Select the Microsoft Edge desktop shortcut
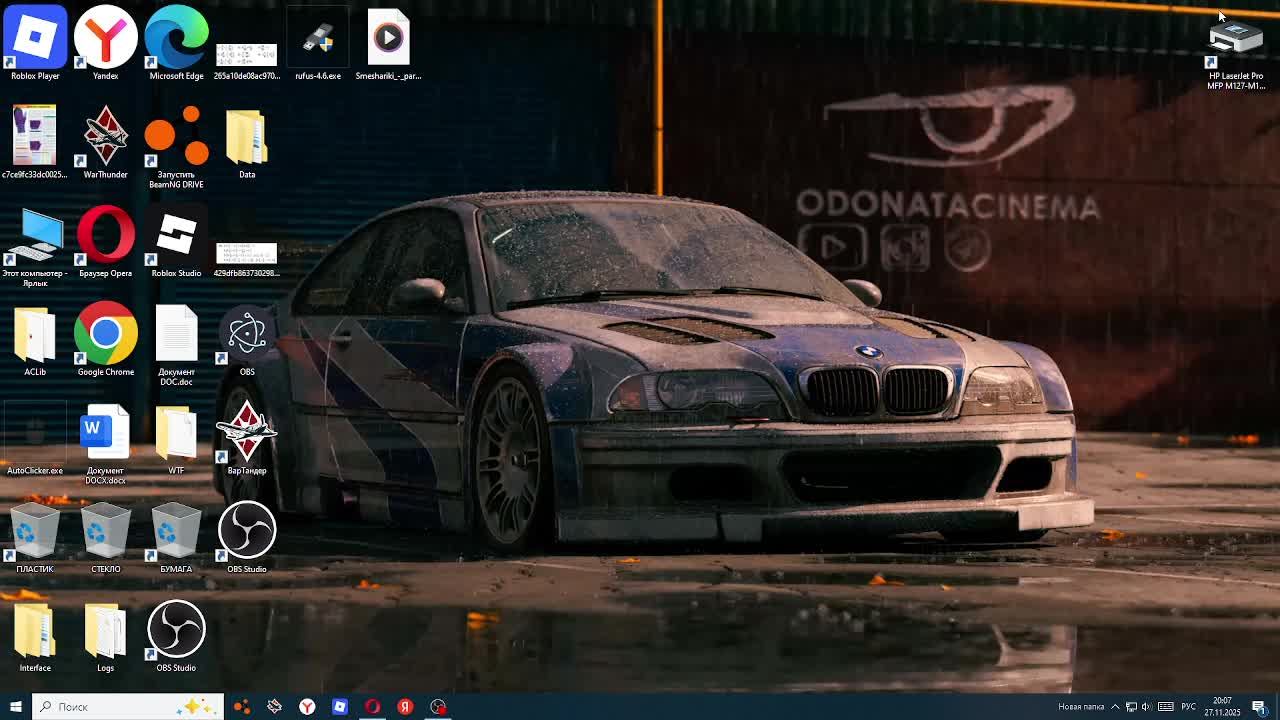This screenshot has height=720, width=1280. pos(176,43)
